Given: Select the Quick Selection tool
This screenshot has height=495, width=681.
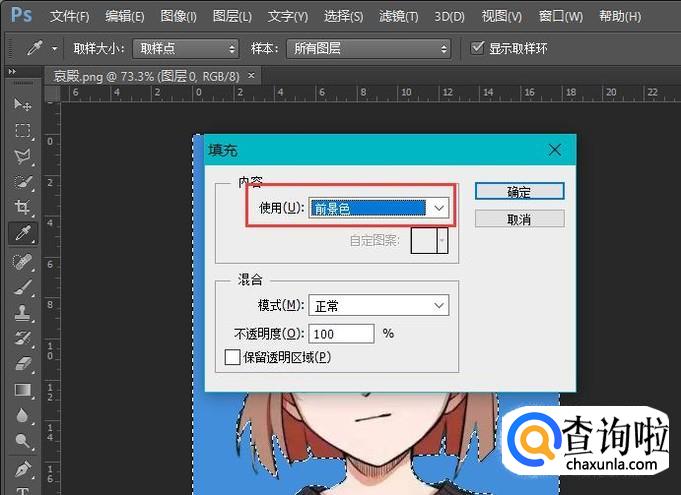Looking at the screenshot, I should 22,182.
